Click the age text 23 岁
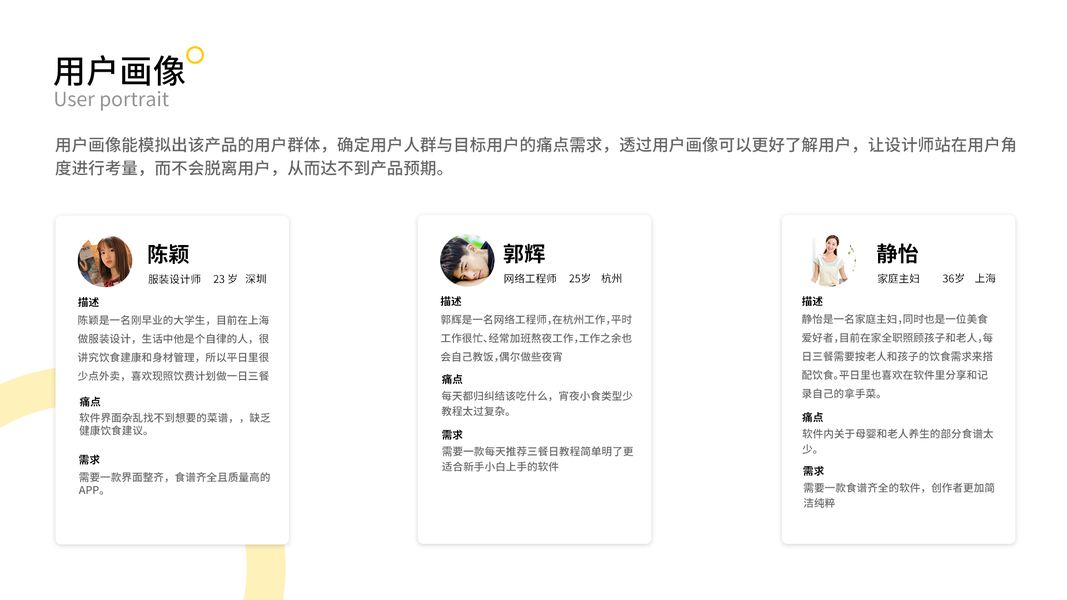The image size is (1067, 600). point(225,279)
